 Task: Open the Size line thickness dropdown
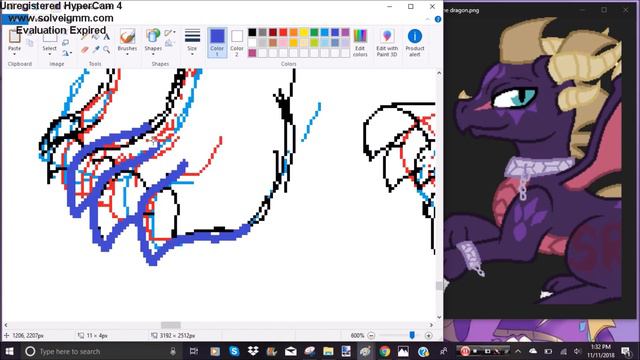[x=192, y=42]
